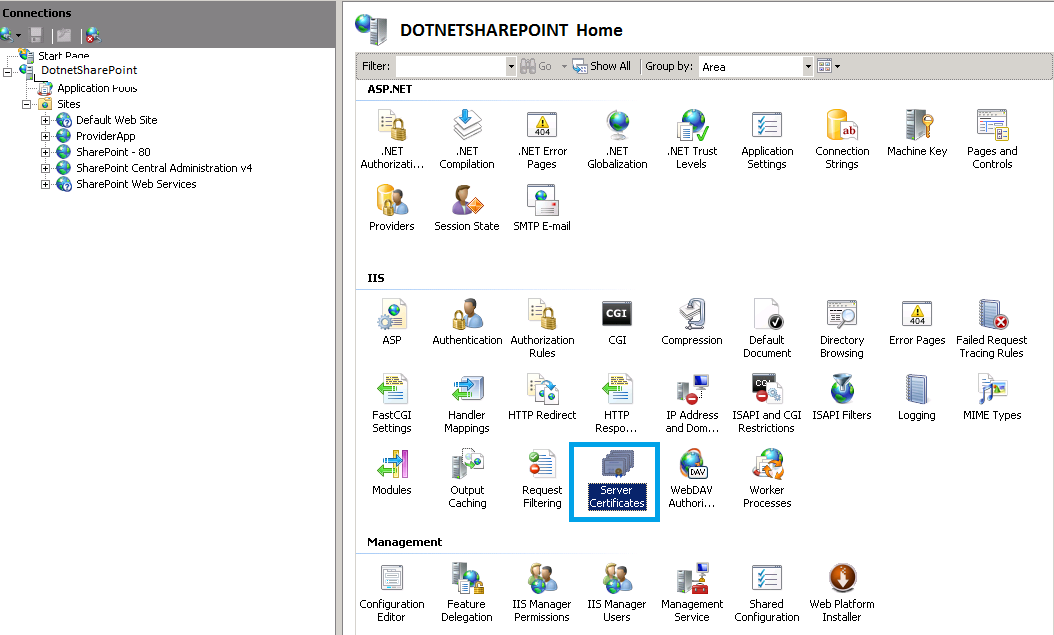Screen dimensions: 1054x635
Task: Open Logging feature
Action: [917, 397]
